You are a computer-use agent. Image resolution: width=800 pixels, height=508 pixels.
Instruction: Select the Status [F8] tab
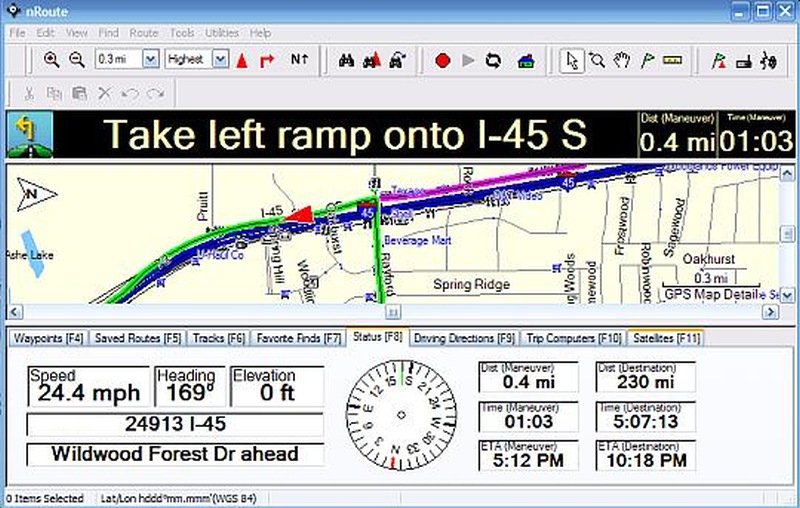[378, 337]
